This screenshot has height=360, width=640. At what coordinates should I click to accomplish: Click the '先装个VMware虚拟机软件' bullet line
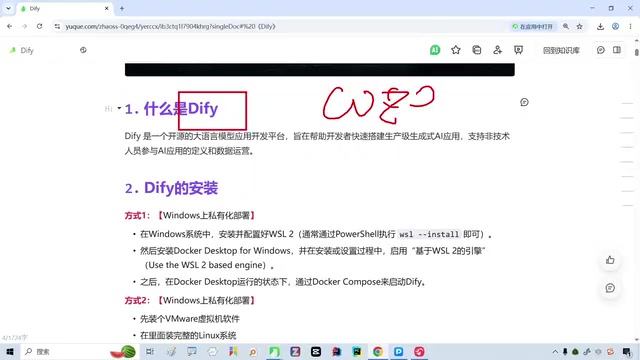(190, 319)
